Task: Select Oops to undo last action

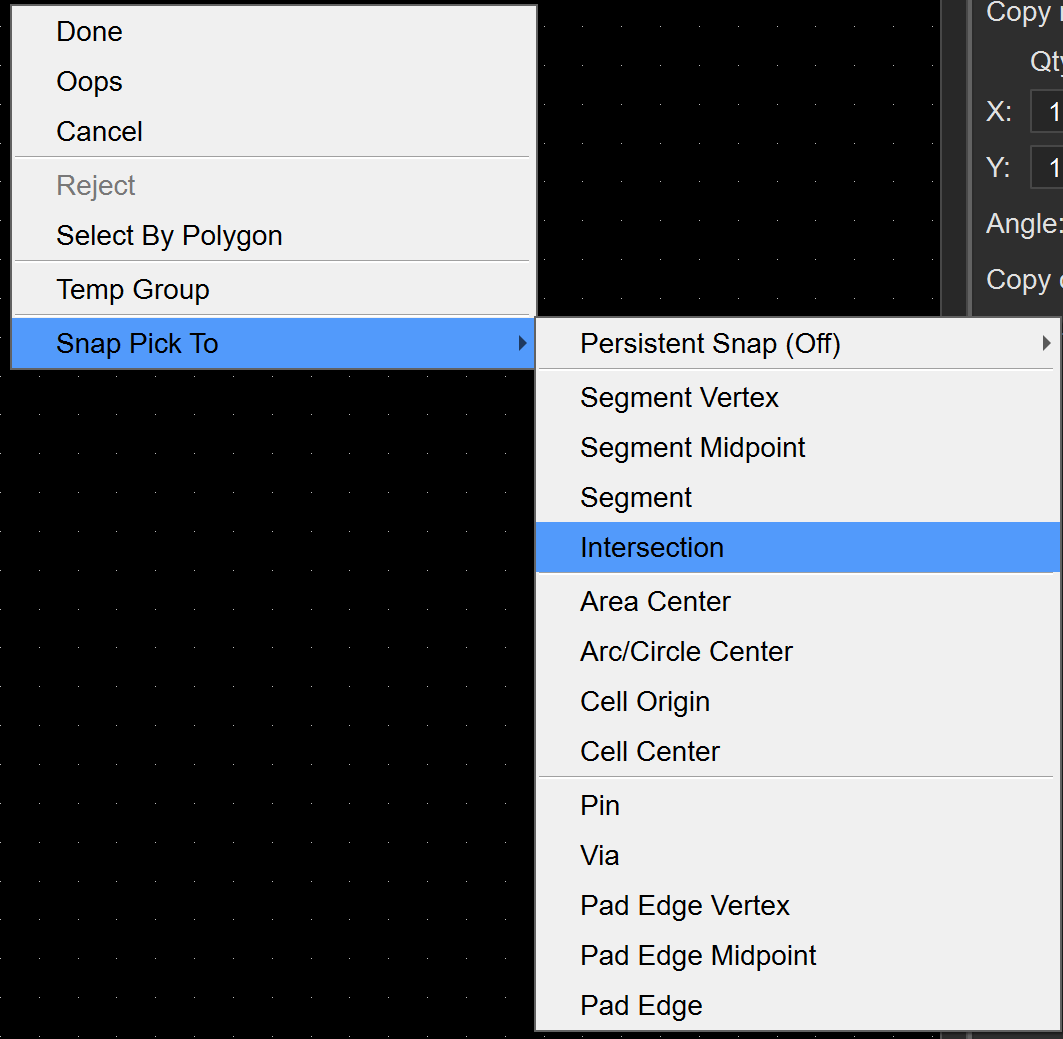Action: pyautogui.click(x=90, y=82)
